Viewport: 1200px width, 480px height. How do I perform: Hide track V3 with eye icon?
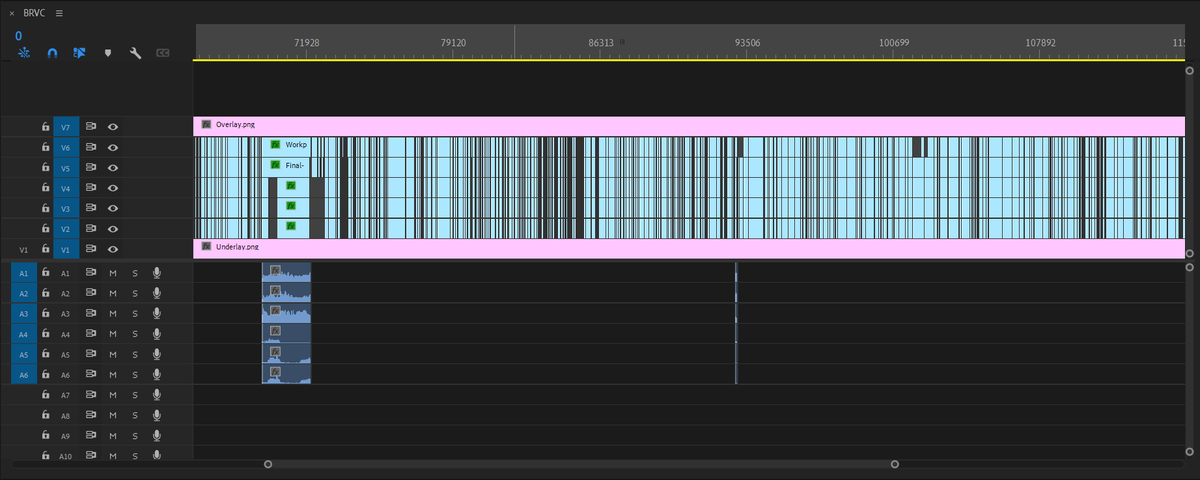(113, 208)
